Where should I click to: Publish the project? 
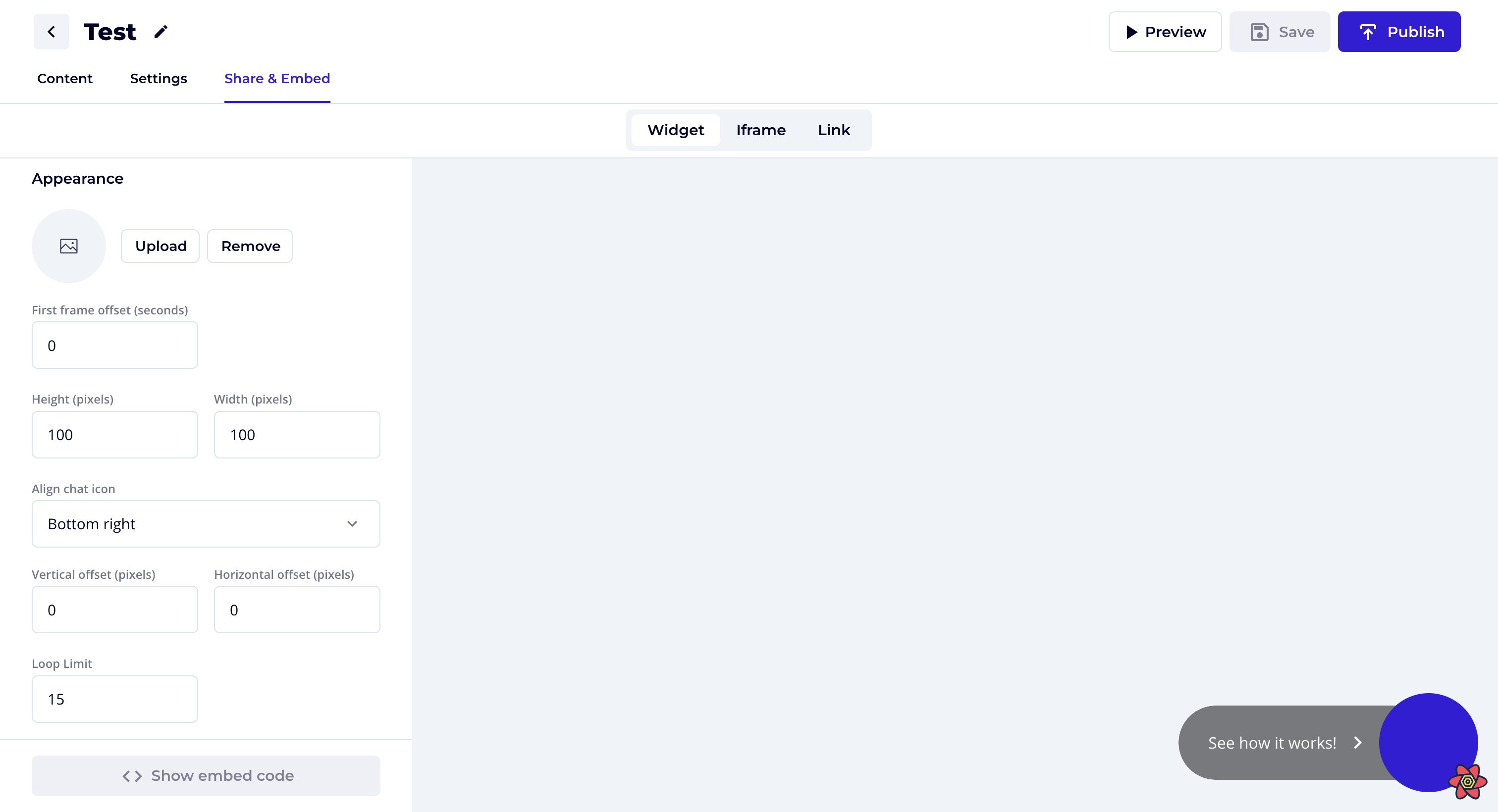[1398, 32]
